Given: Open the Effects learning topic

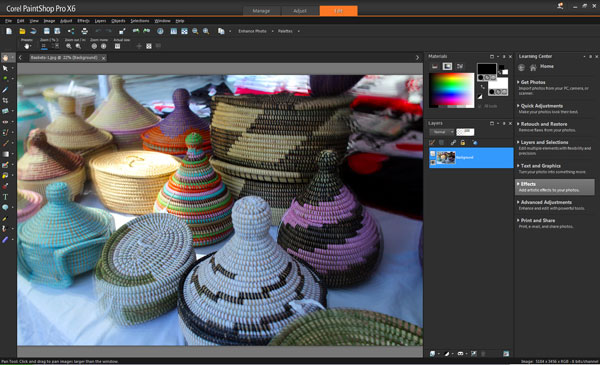Looking at the screenshot, I should click(x=555, y=187).
